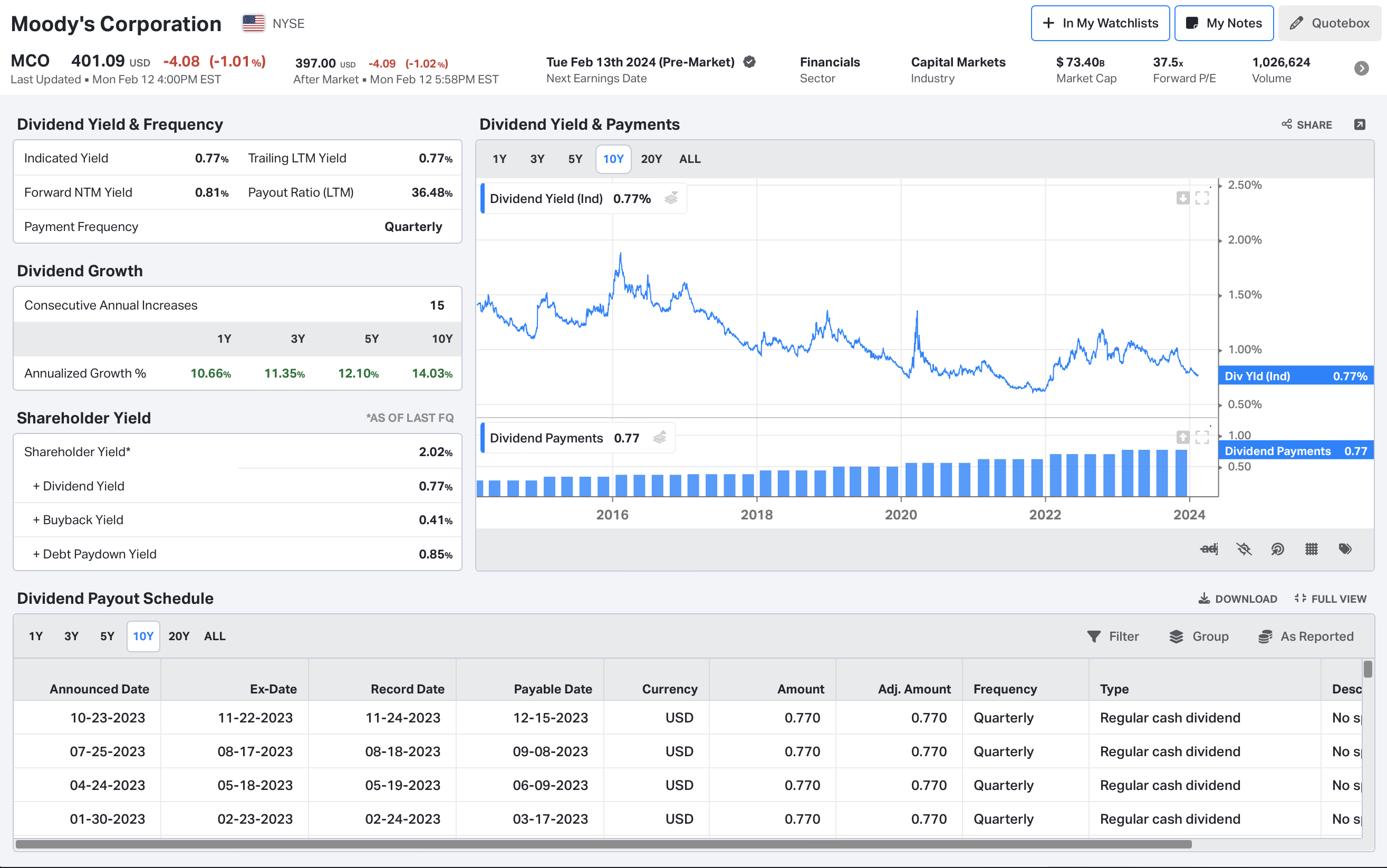Click the Consecutive Annual Increases value 15

[x=437, y=305]
